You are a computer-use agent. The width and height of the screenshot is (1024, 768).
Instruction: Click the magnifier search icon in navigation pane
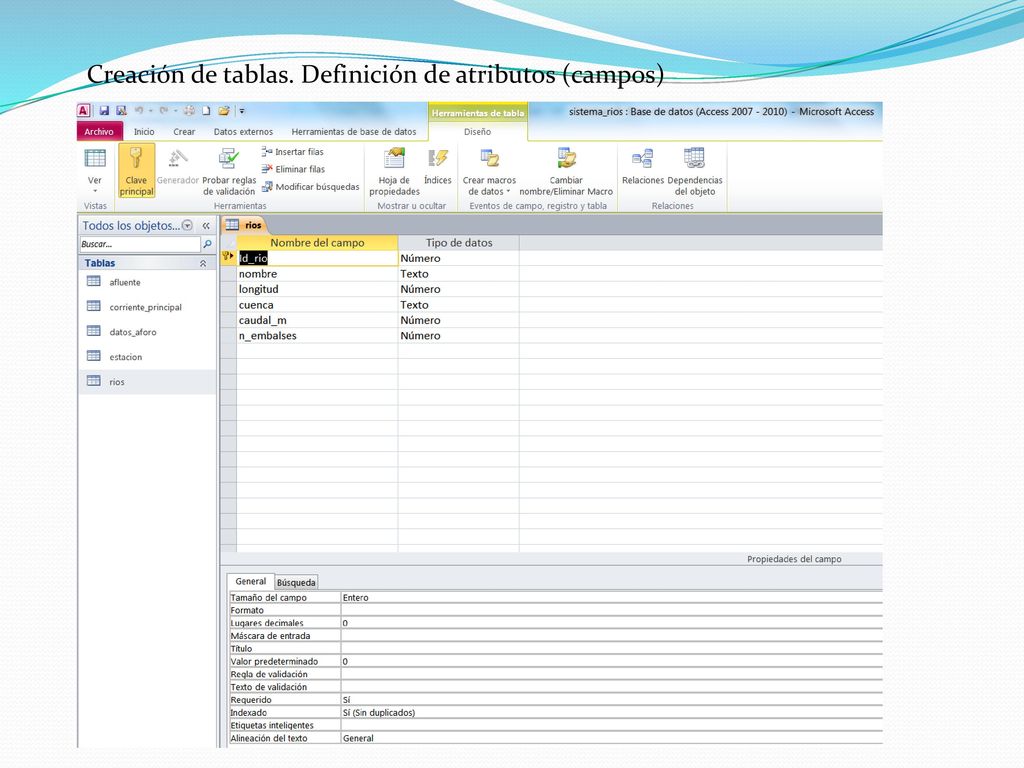pos(208,244)
